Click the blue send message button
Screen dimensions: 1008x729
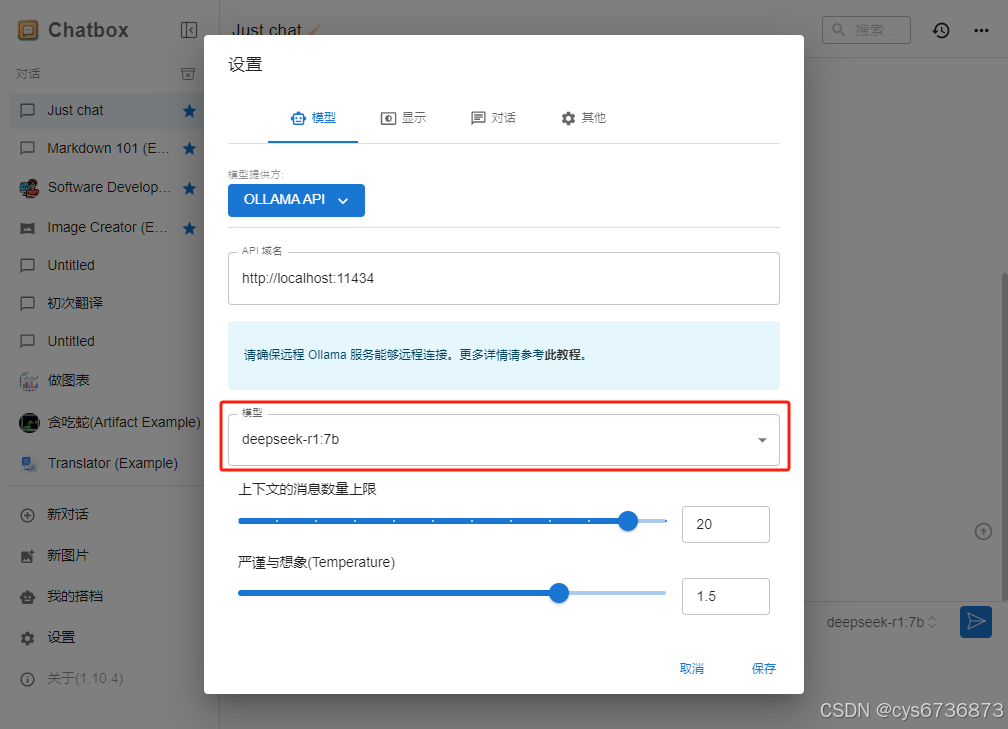(976, 622)
